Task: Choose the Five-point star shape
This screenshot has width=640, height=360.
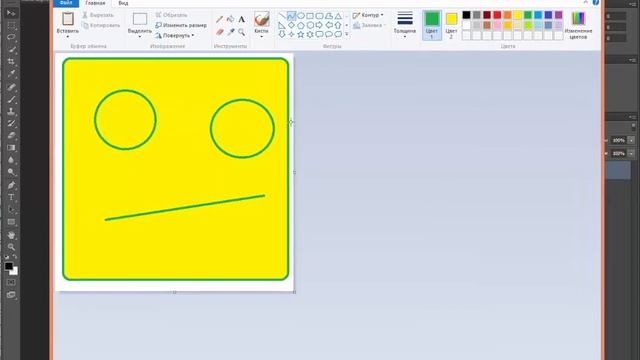Action: [x=301, y=34]
